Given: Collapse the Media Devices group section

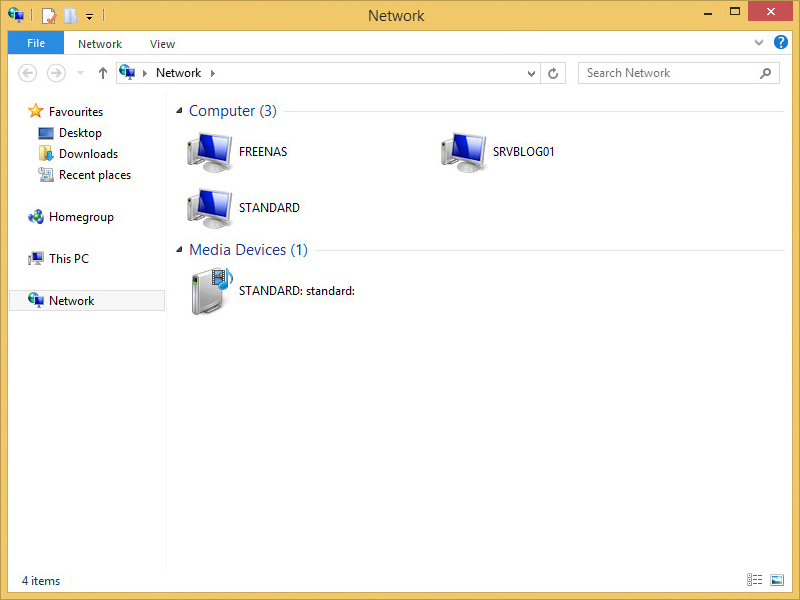Looking at the screenshot, I should click(180, 250).
